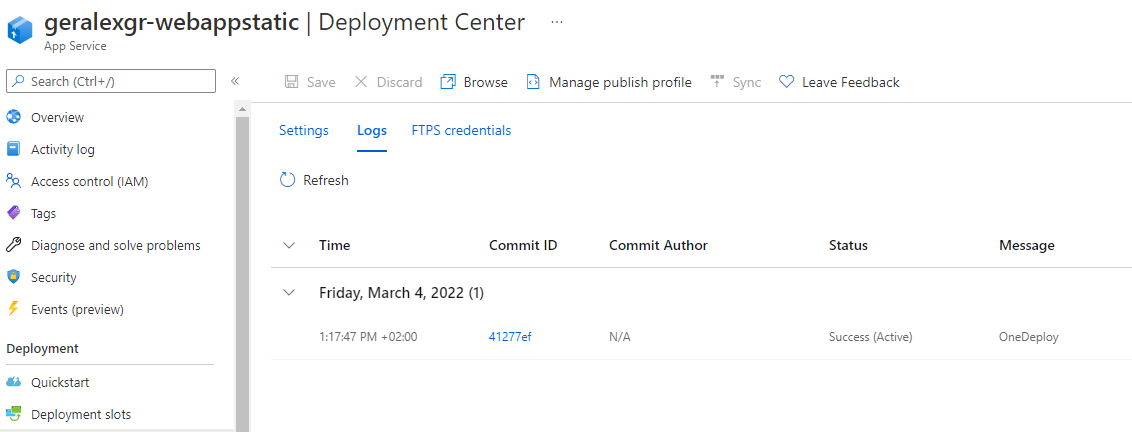Click the Overview globe icon
The width and height of the screenshot is (1132, 432).
pyautogui.click(x=13, y=117)
